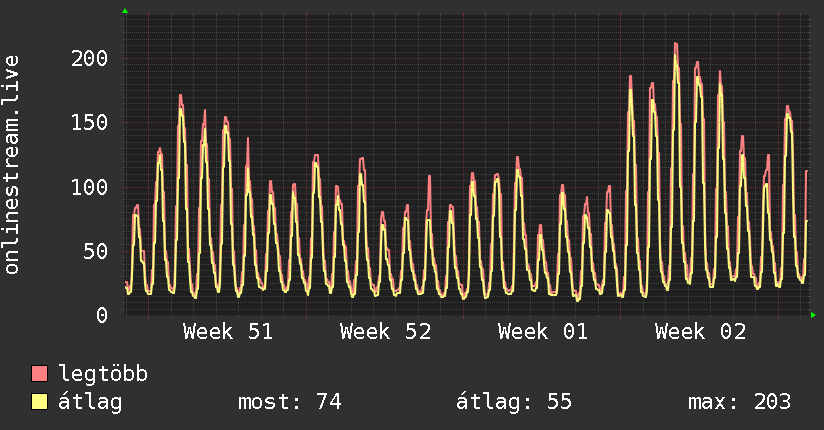
Task: Click the green arrow atop the y-axis
Action: pos(125,11)
